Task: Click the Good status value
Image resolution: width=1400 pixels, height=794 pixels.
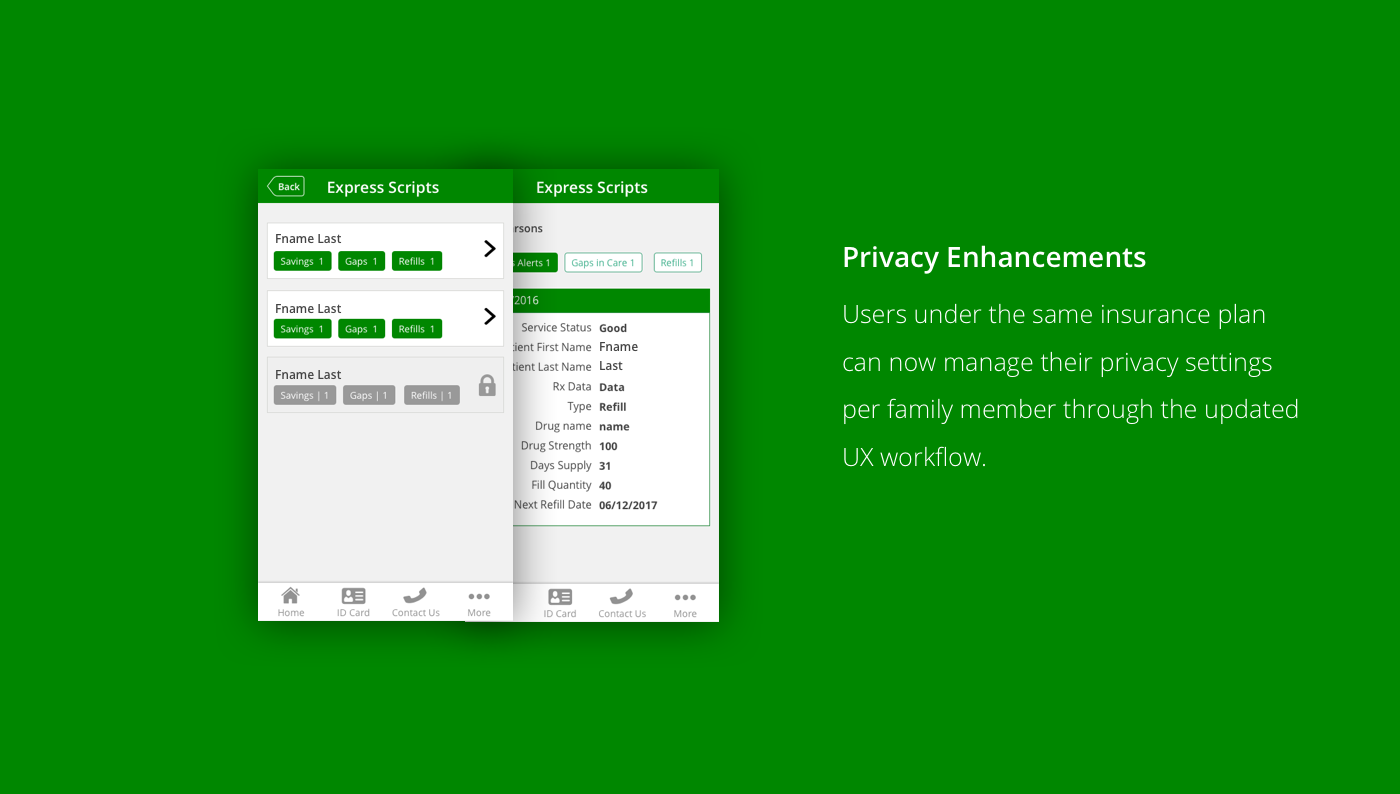Action: [x=613, y=328]
